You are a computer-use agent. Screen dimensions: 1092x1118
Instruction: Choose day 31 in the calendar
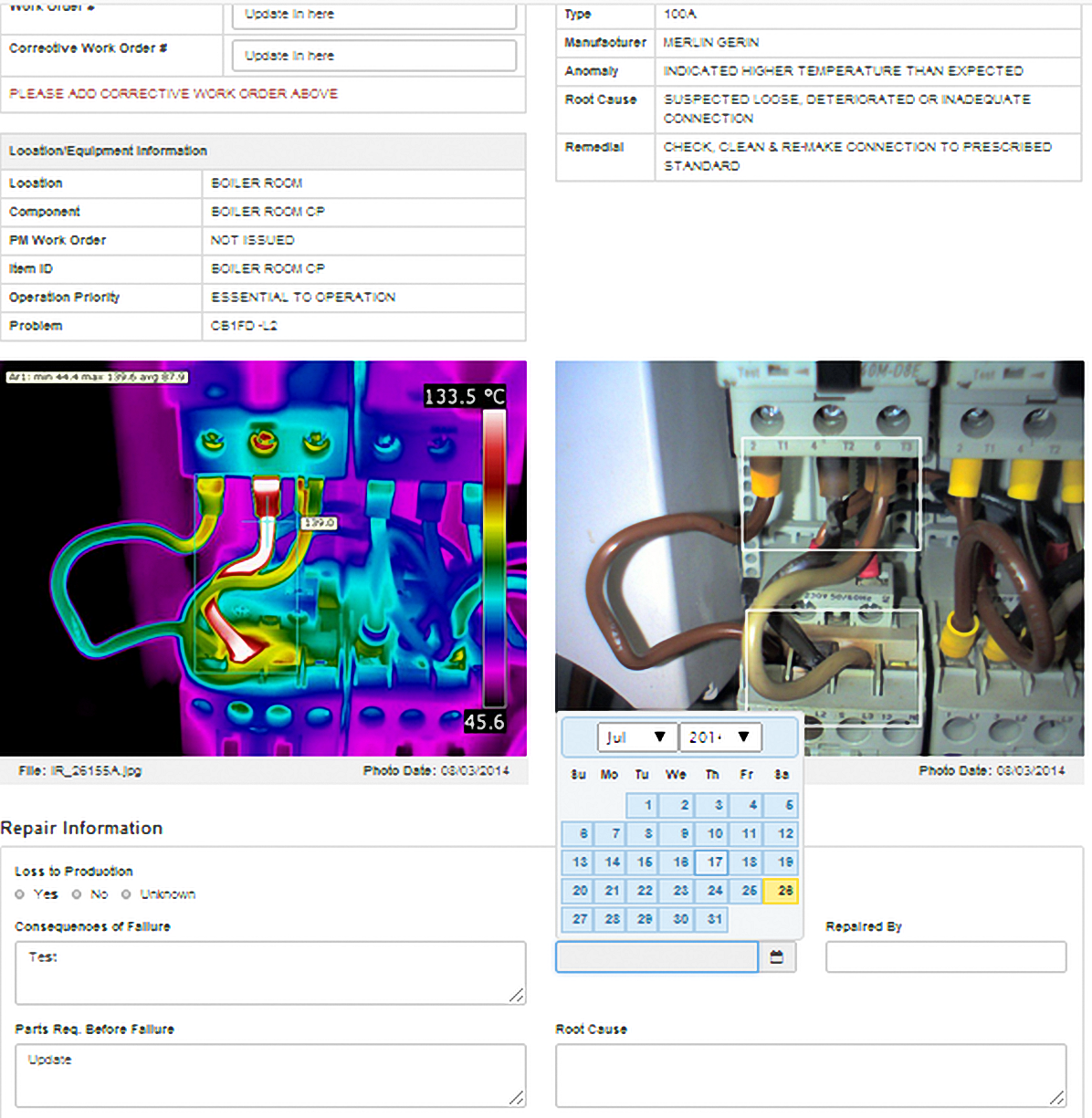click(711, 919)
